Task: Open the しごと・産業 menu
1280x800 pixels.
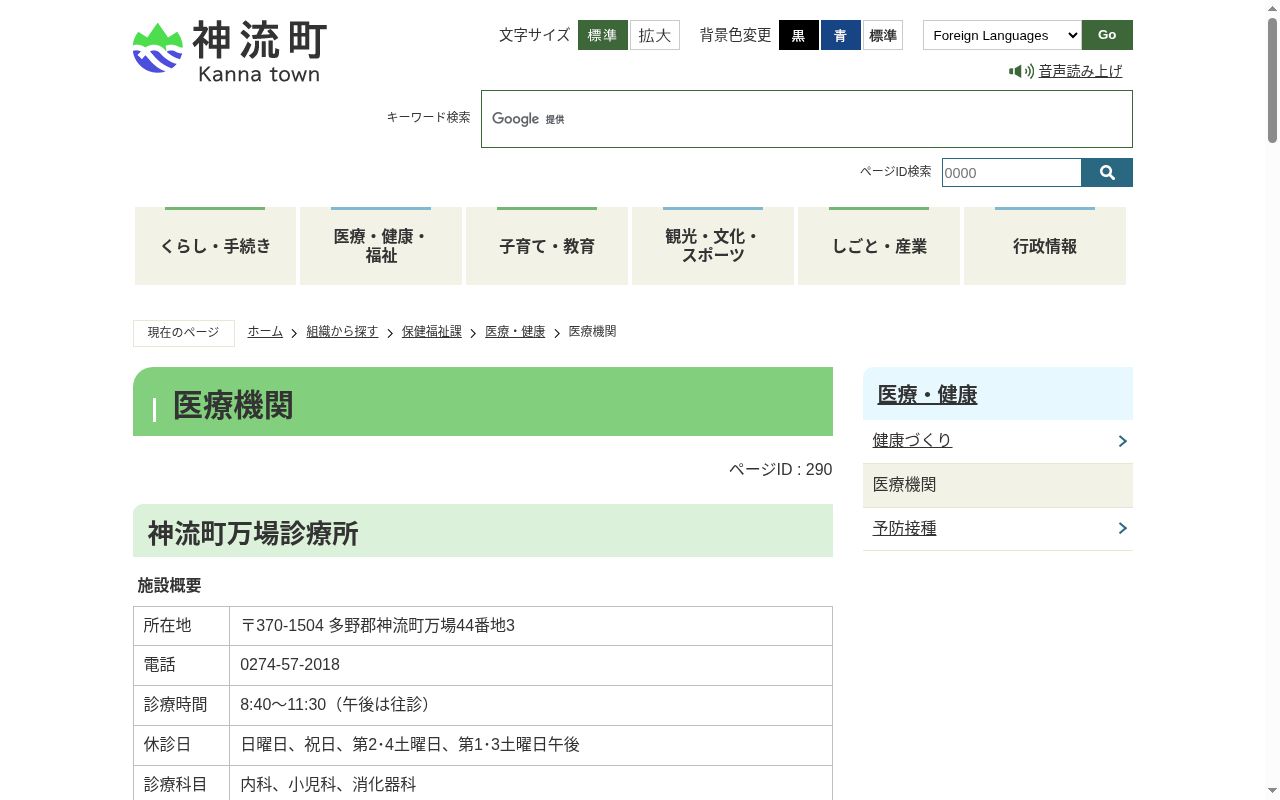Action: 879,246
